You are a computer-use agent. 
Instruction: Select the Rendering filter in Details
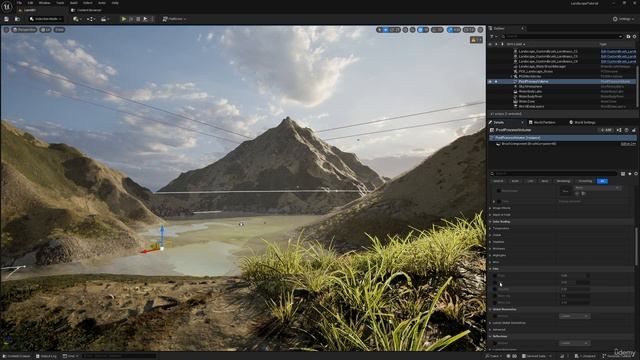[563, 181]
